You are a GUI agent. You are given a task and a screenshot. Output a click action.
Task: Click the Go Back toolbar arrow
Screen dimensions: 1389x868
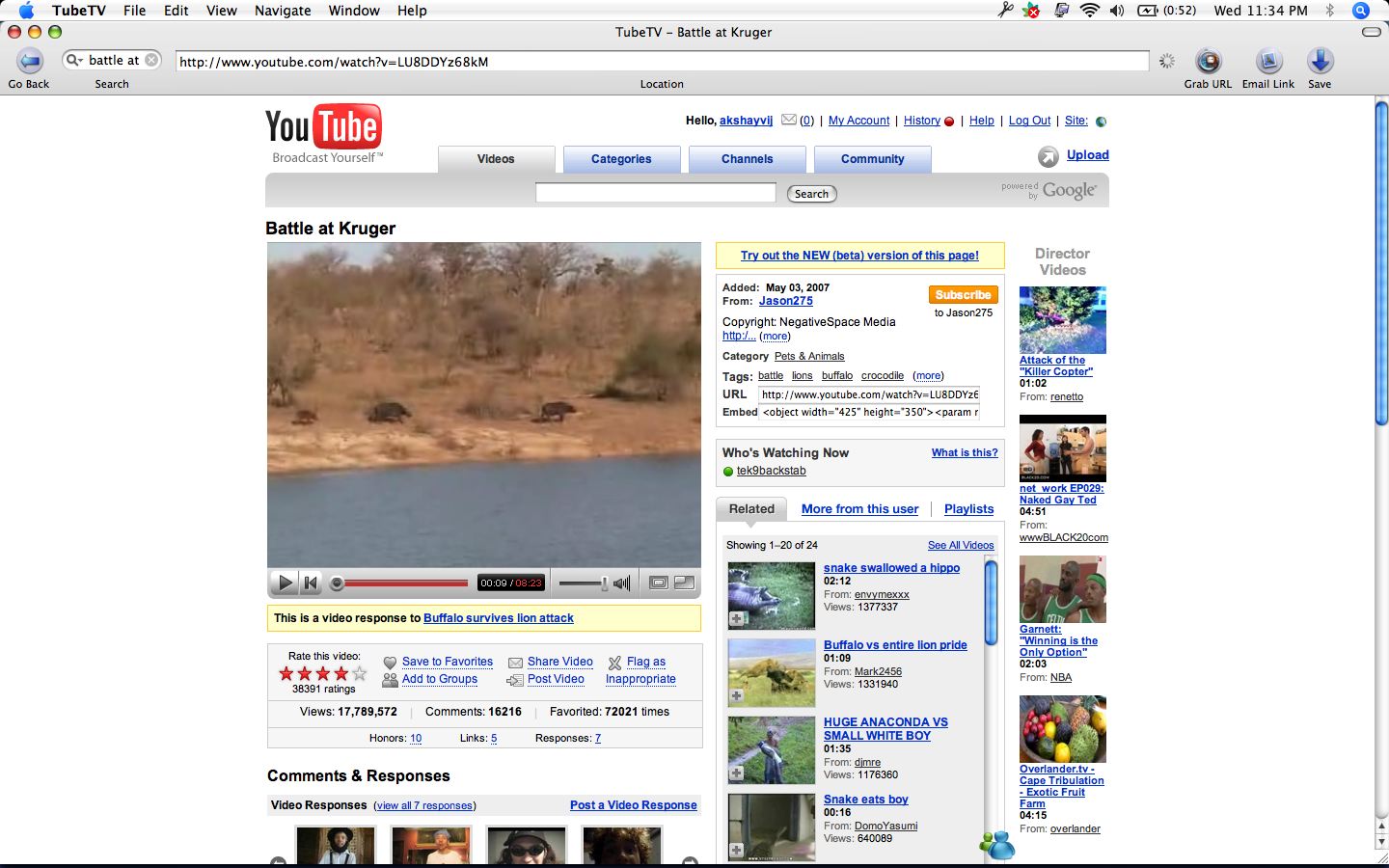point(30,61)
